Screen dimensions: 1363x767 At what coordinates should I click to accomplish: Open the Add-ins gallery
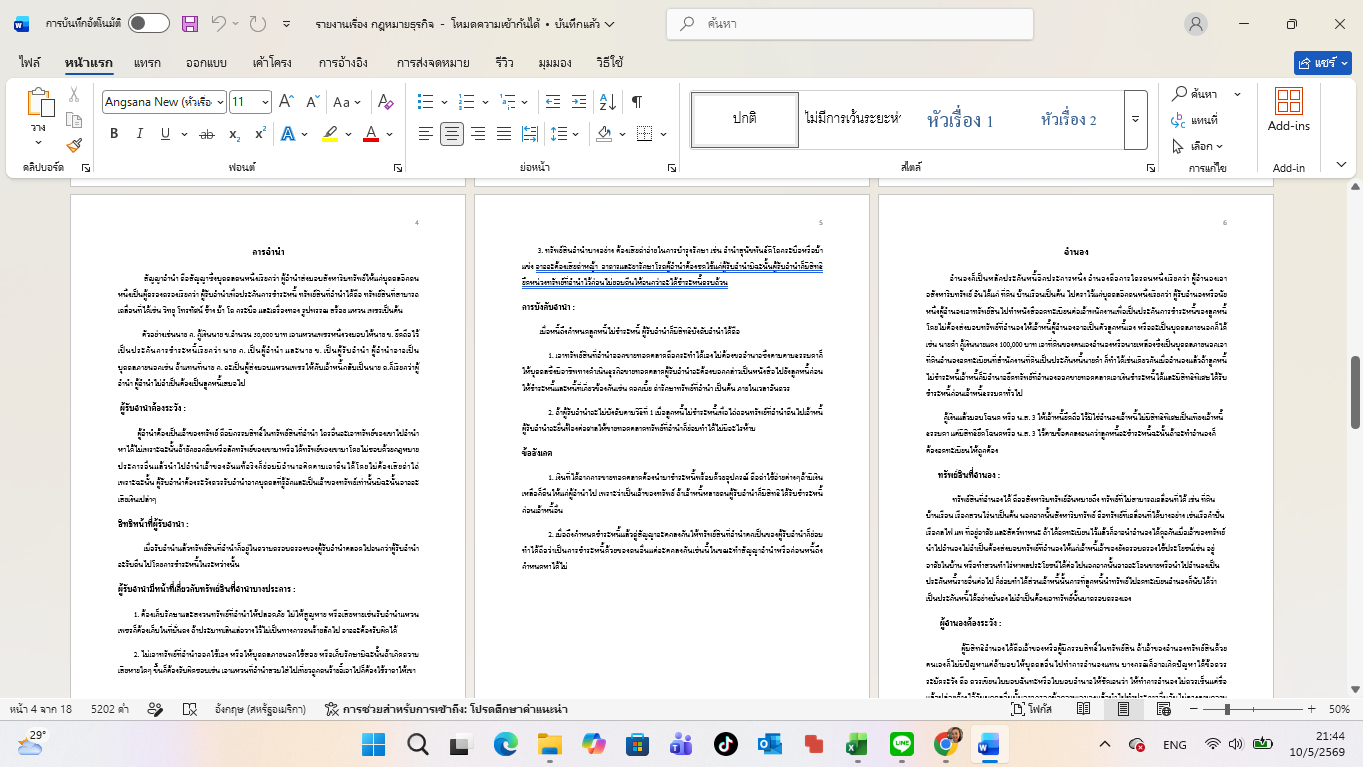[x=1288, y=110]
